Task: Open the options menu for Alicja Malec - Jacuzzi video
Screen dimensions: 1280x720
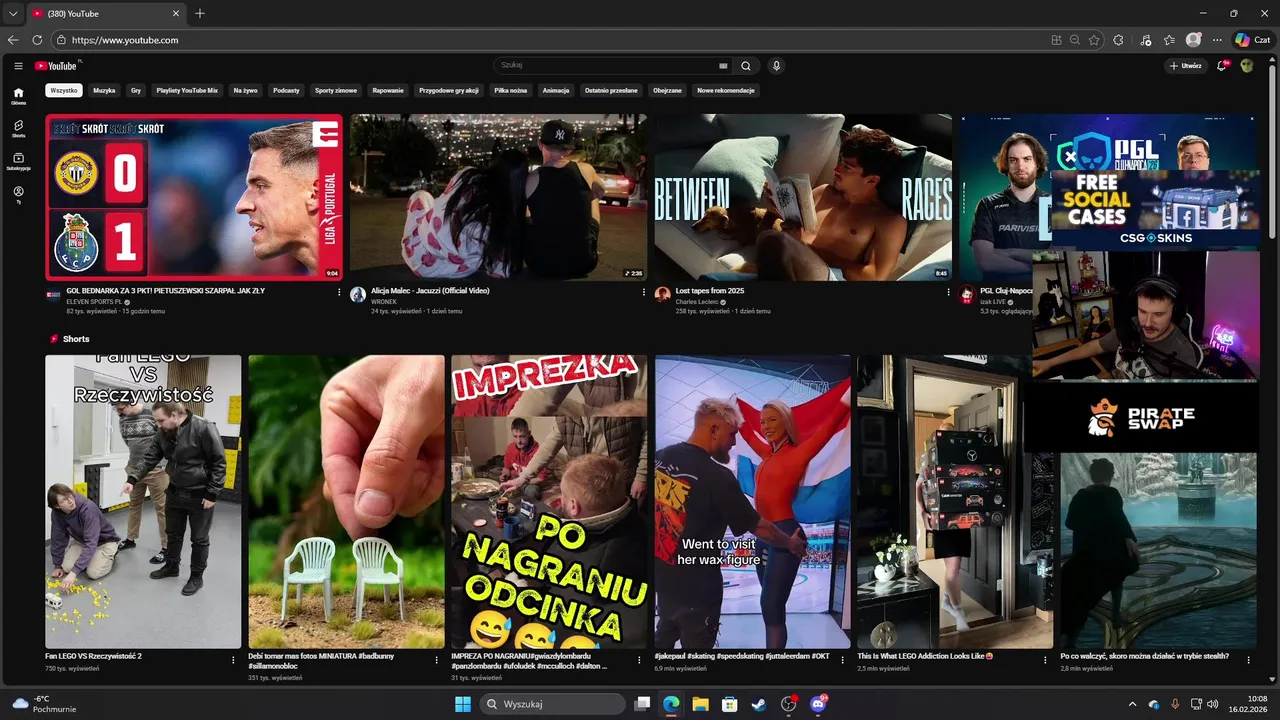Action: pyautogui.click(x=643, y=292)
